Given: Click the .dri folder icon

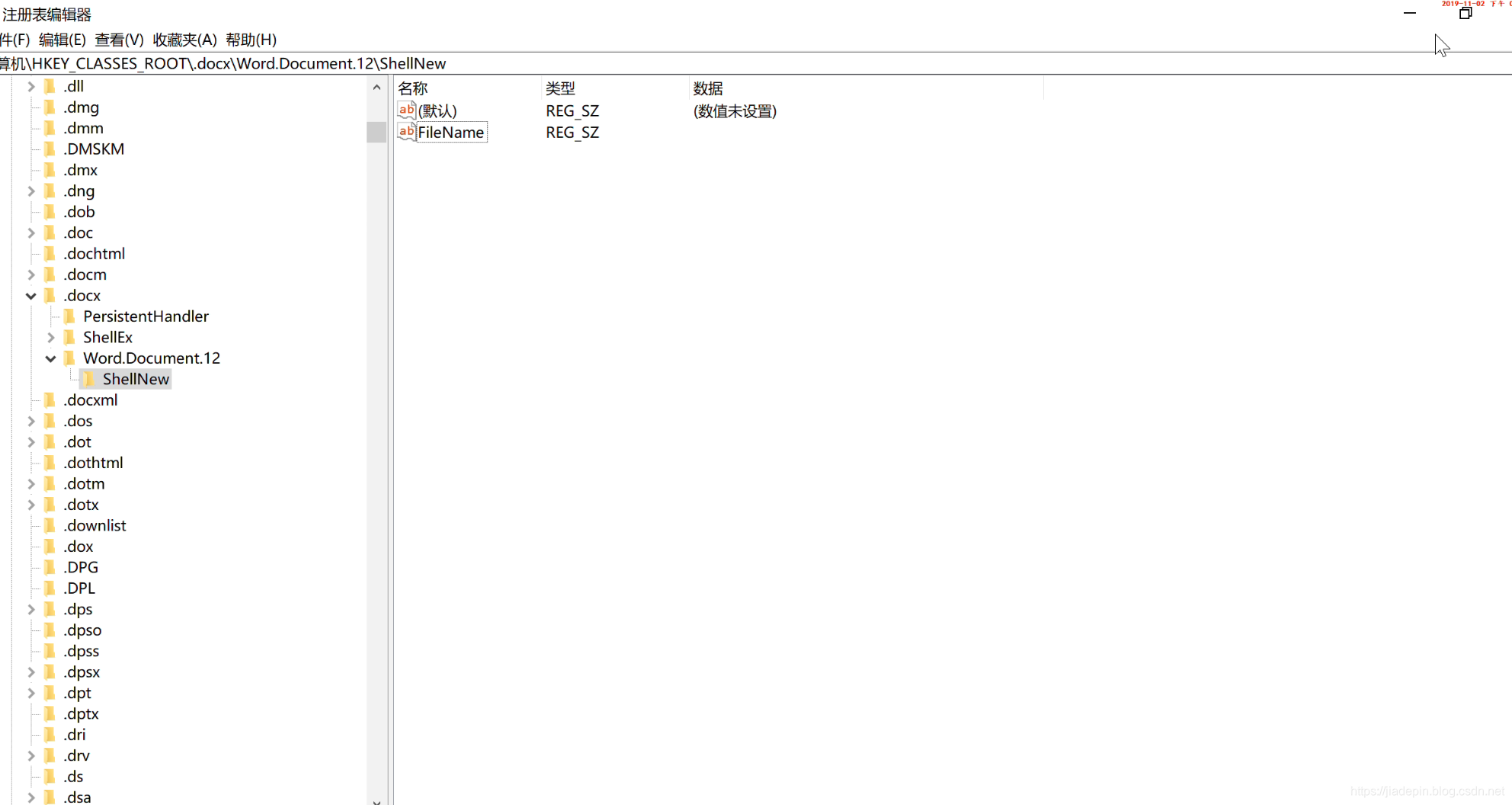Looking at the screenshot, I should pyautogui.click(x=50, y=735).
